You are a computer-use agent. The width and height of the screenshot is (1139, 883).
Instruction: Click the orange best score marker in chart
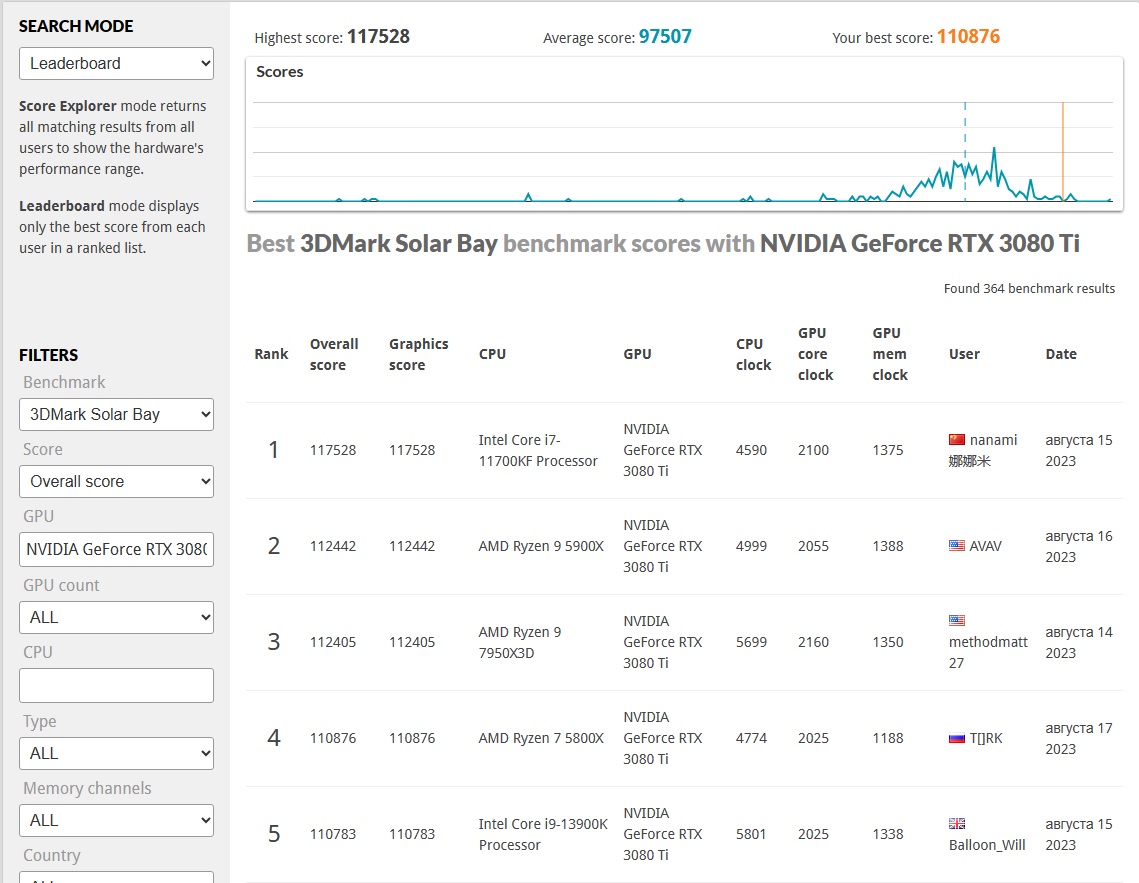1063,150
